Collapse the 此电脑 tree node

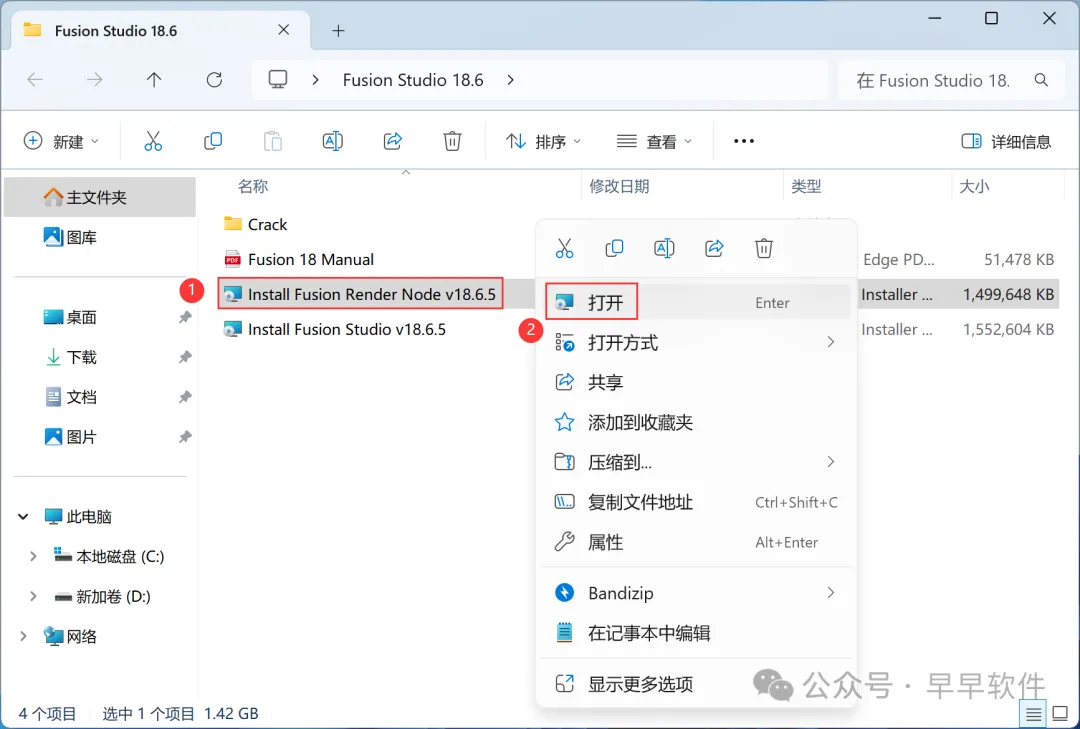pyautogui.click(x=23, y=516)
